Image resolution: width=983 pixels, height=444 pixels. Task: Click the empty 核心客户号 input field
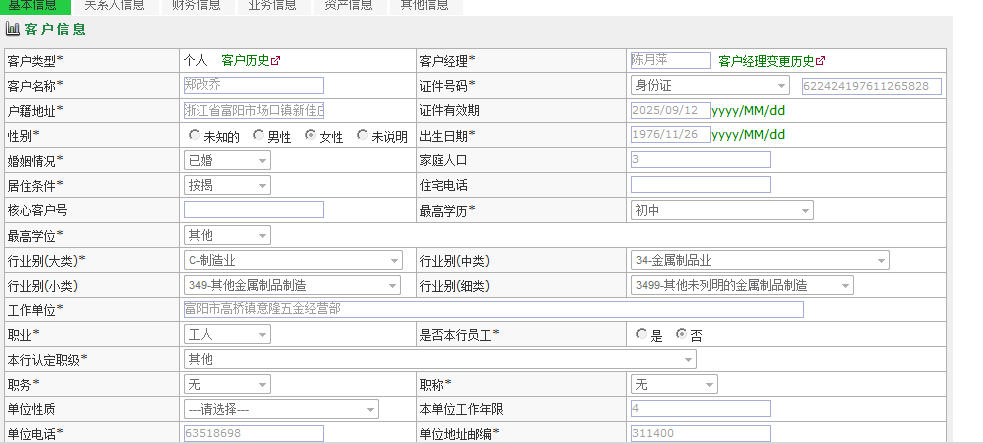(x=254, y=209)
